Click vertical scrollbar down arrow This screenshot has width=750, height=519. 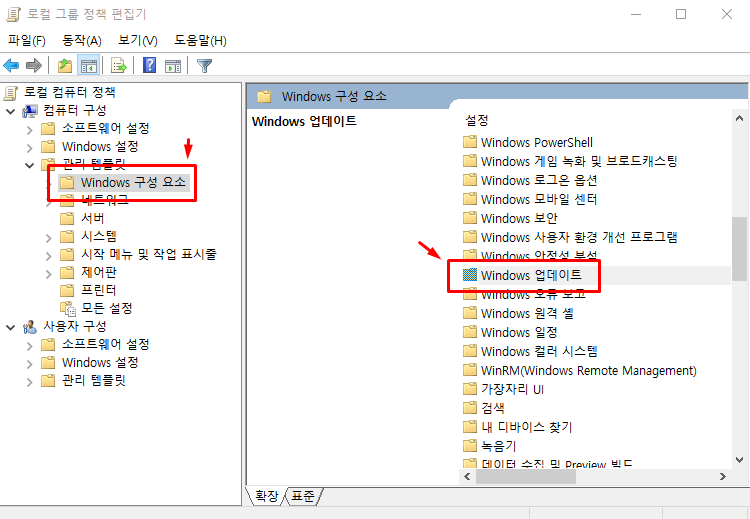pos(739,460)
